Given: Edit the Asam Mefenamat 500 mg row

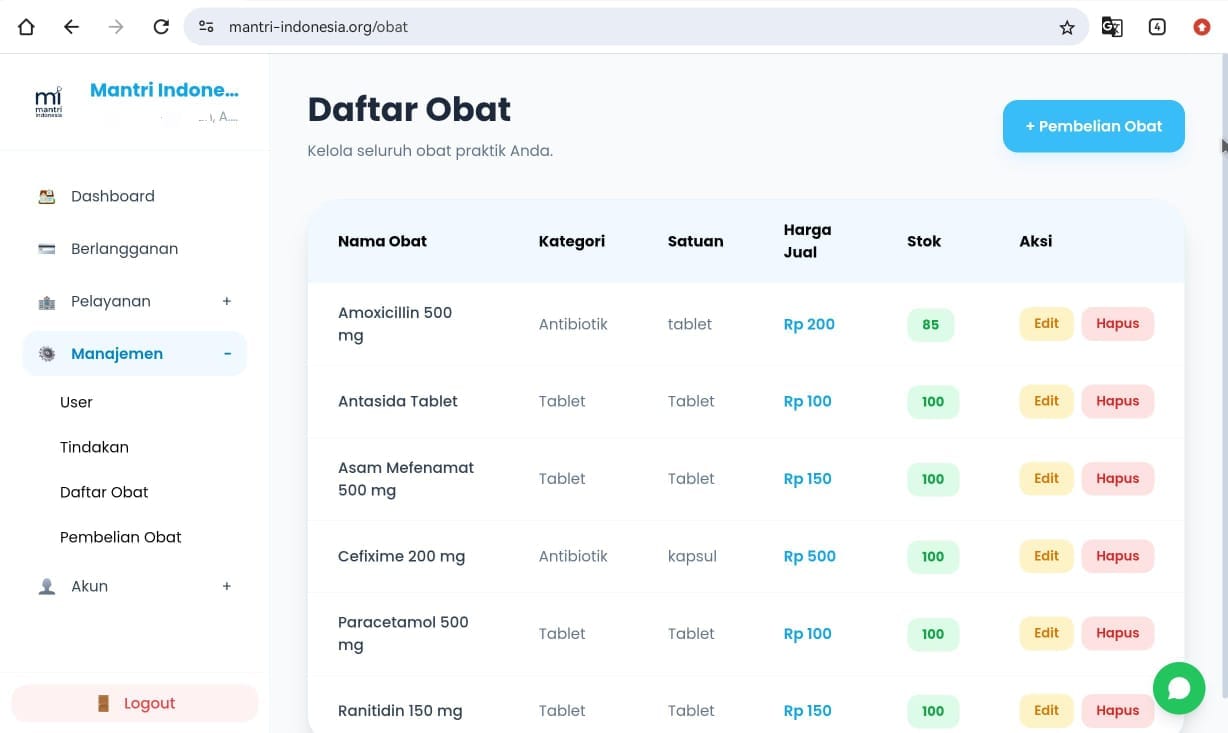Looking at the screenshot, I should [x=1046, y=478].
